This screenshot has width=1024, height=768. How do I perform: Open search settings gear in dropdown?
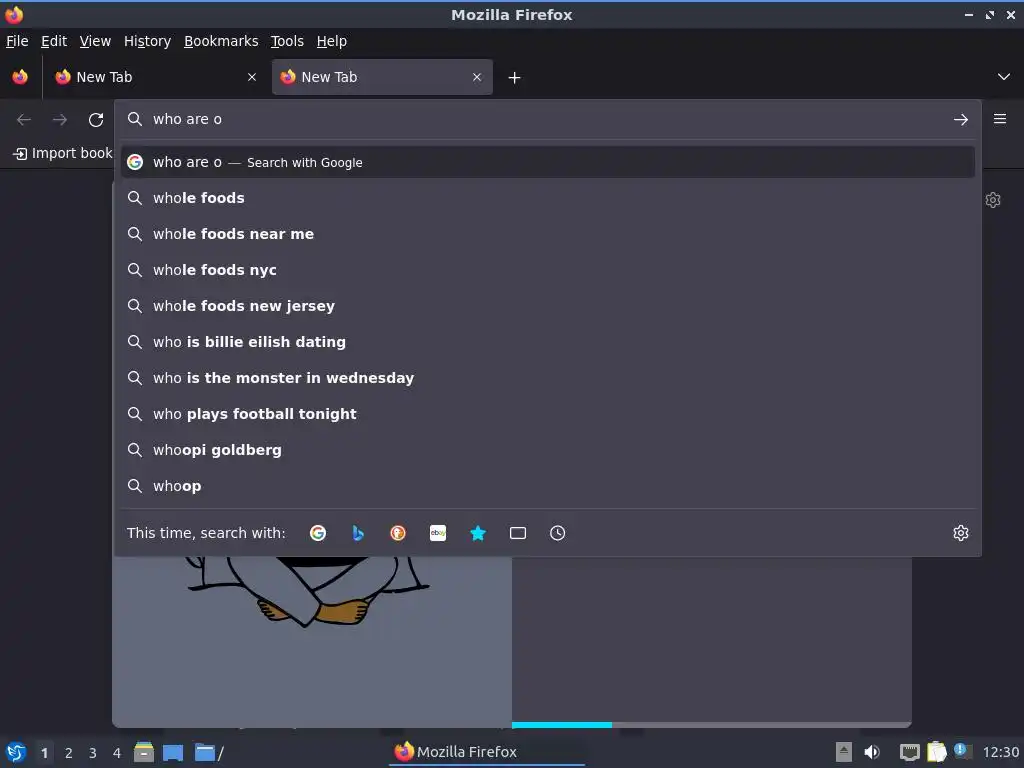961,533
